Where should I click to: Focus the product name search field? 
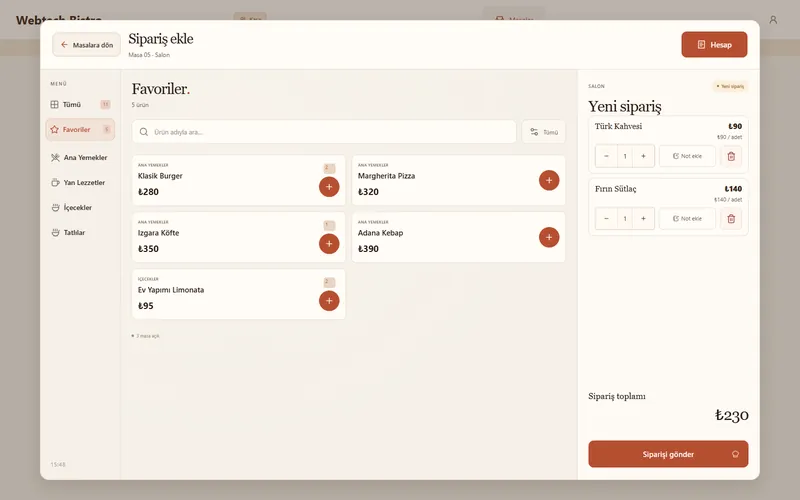tap(324, 132)
